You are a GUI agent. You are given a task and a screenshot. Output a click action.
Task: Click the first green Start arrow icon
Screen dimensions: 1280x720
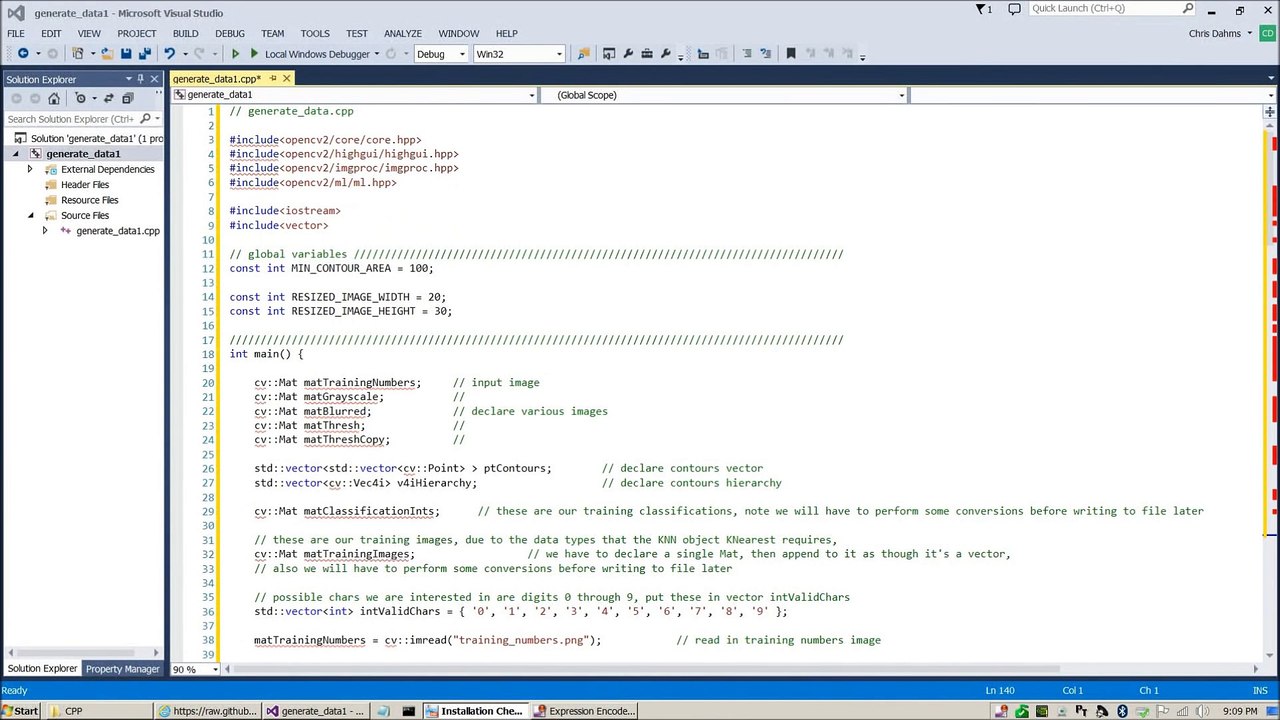pyautogui.click(x=235, y=54)
